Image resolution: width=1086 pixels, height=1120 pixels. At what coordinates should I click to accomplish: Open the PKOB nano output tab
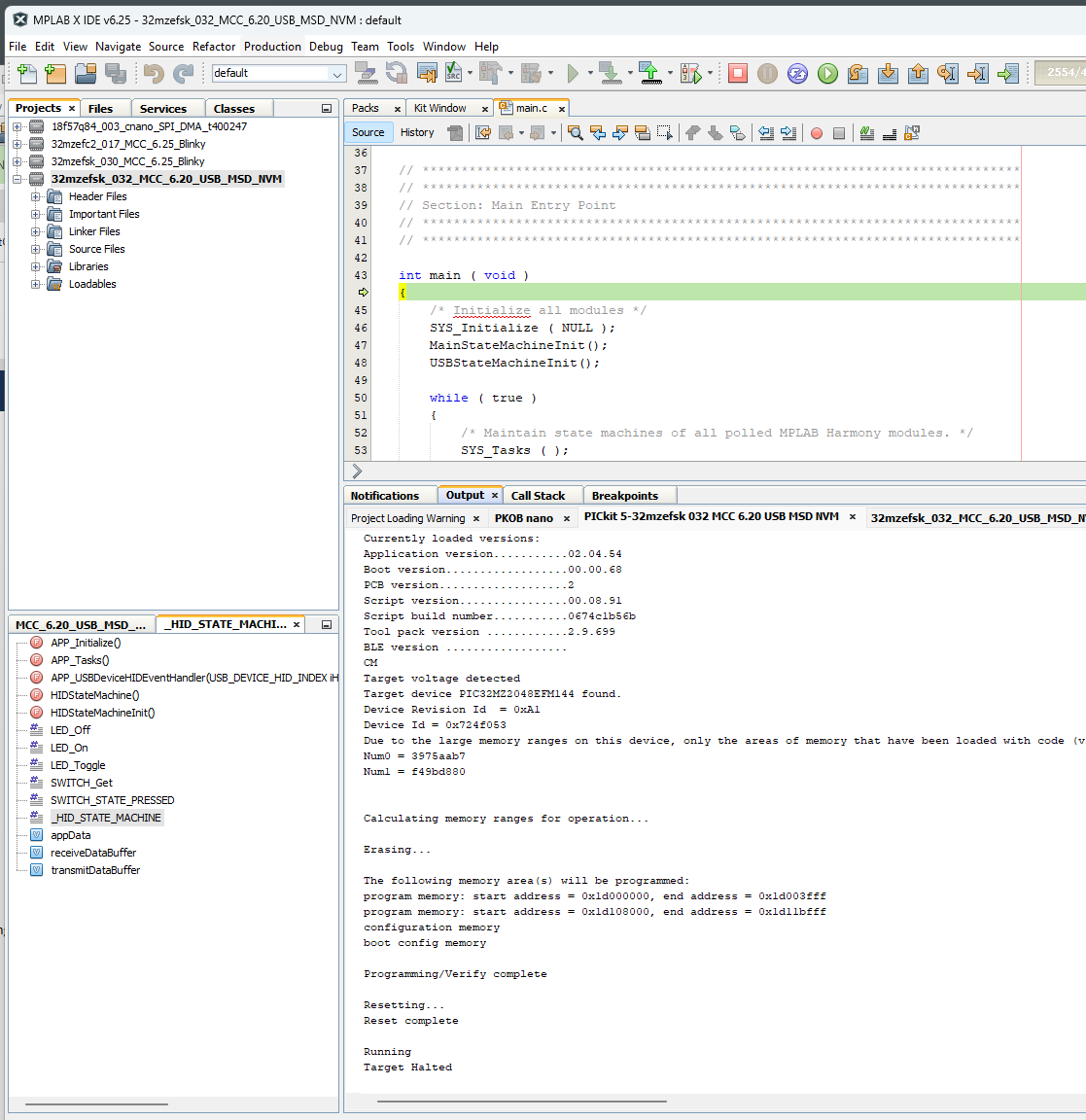pos(523,518)
